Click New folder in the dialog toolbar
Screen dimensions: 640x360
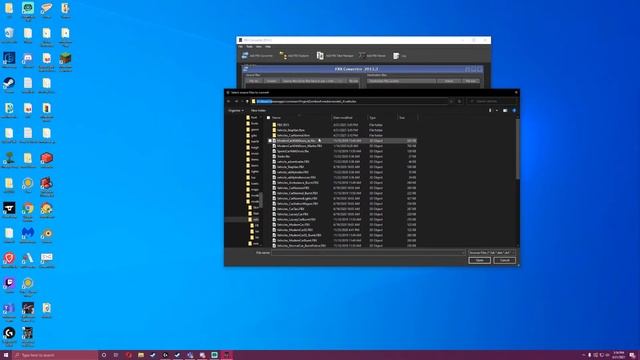click(x=258, y=111)
